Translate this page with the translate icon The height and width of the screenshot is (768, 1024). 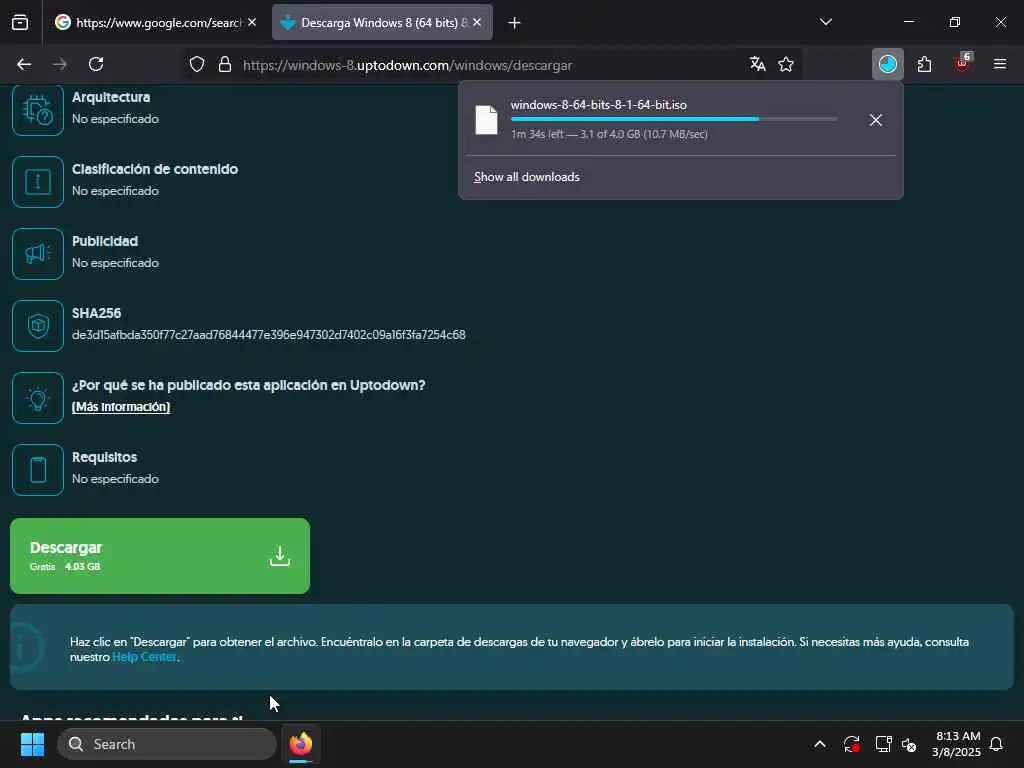[758, 64]
